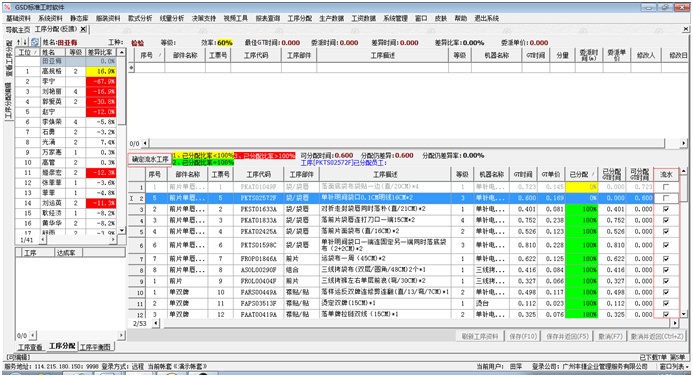Uncheck 流水 checkbox for row FROP01846A
The image size is (693, 377).
point(666,259)
